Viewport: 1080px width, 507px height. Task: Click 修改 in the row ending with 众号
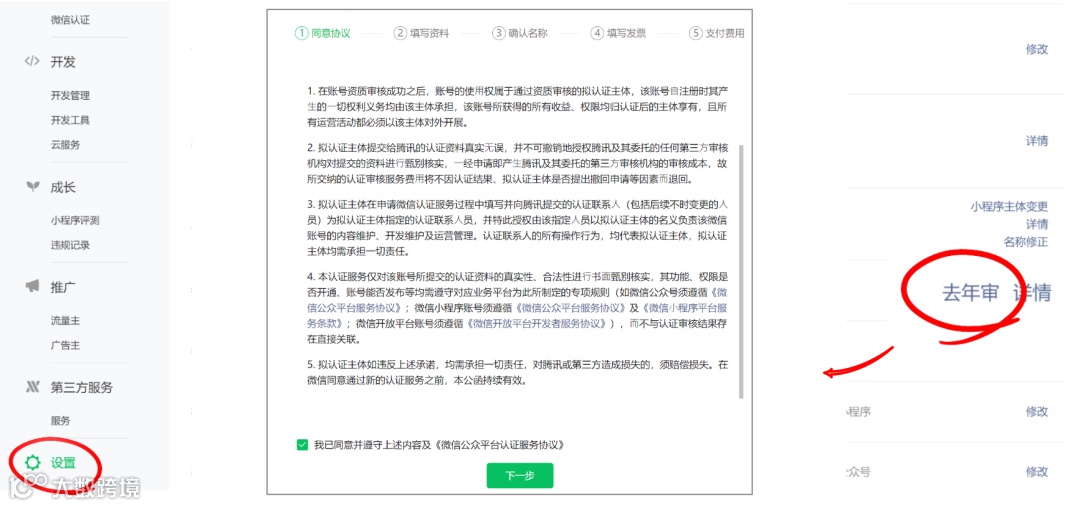(1037, 471)
